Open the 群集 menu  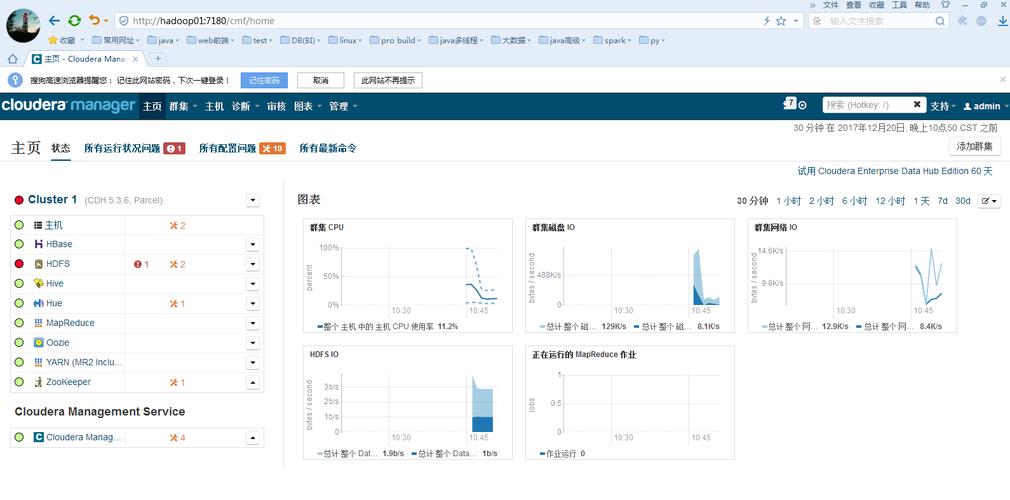[x=183, y=106]
